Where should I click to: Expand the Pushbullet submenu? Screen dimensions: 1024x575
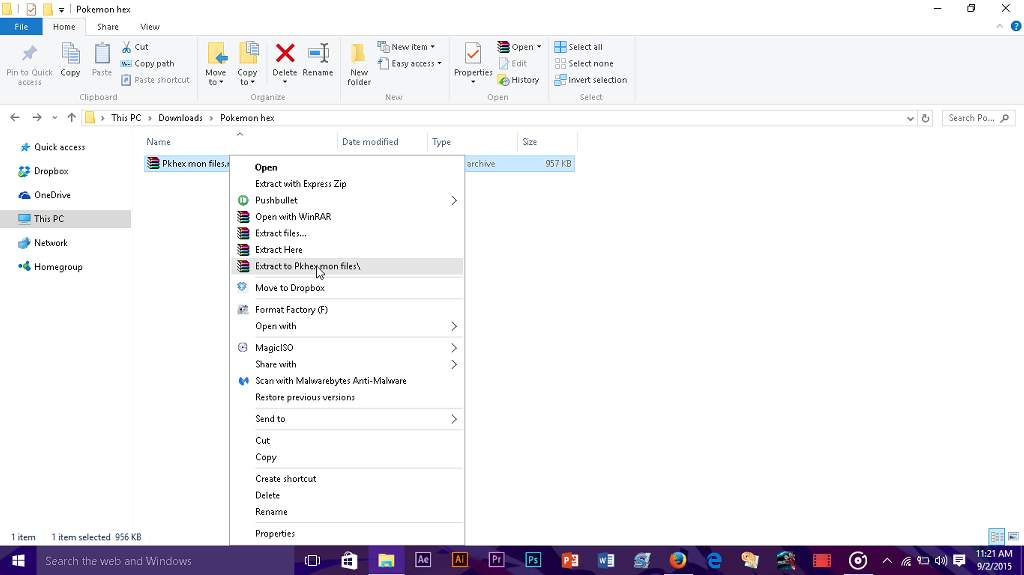coord(346,200)
